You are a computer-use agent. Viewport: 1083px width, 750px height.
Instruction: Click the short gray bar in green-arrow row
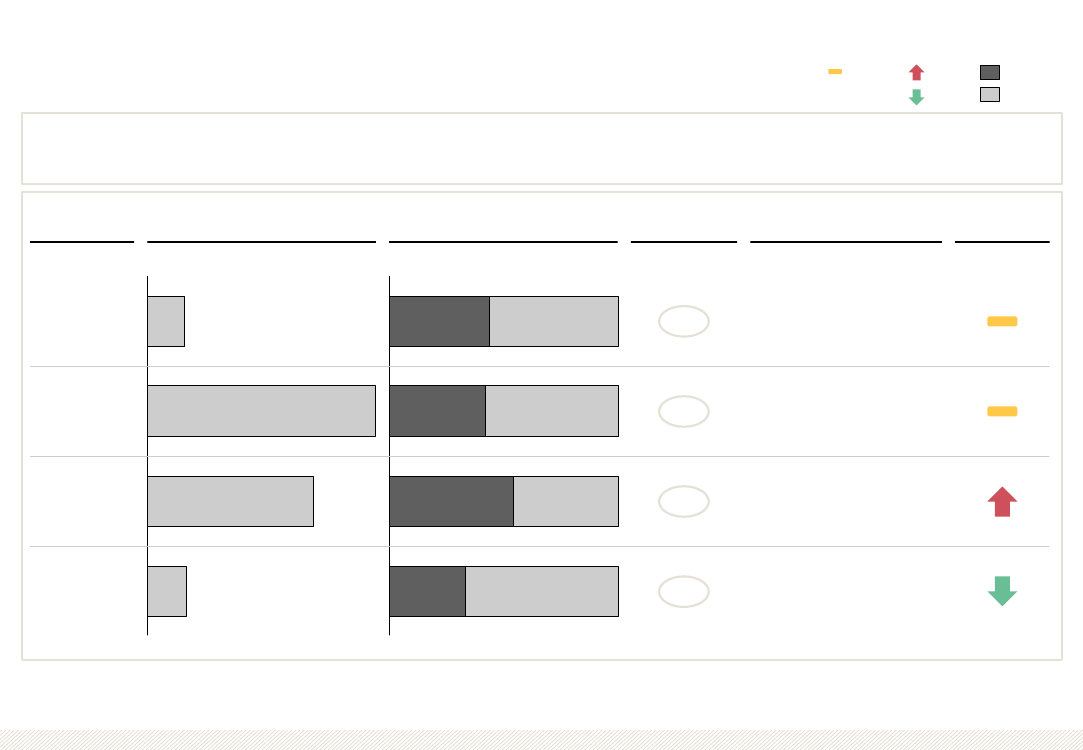(x=167, y=592)
